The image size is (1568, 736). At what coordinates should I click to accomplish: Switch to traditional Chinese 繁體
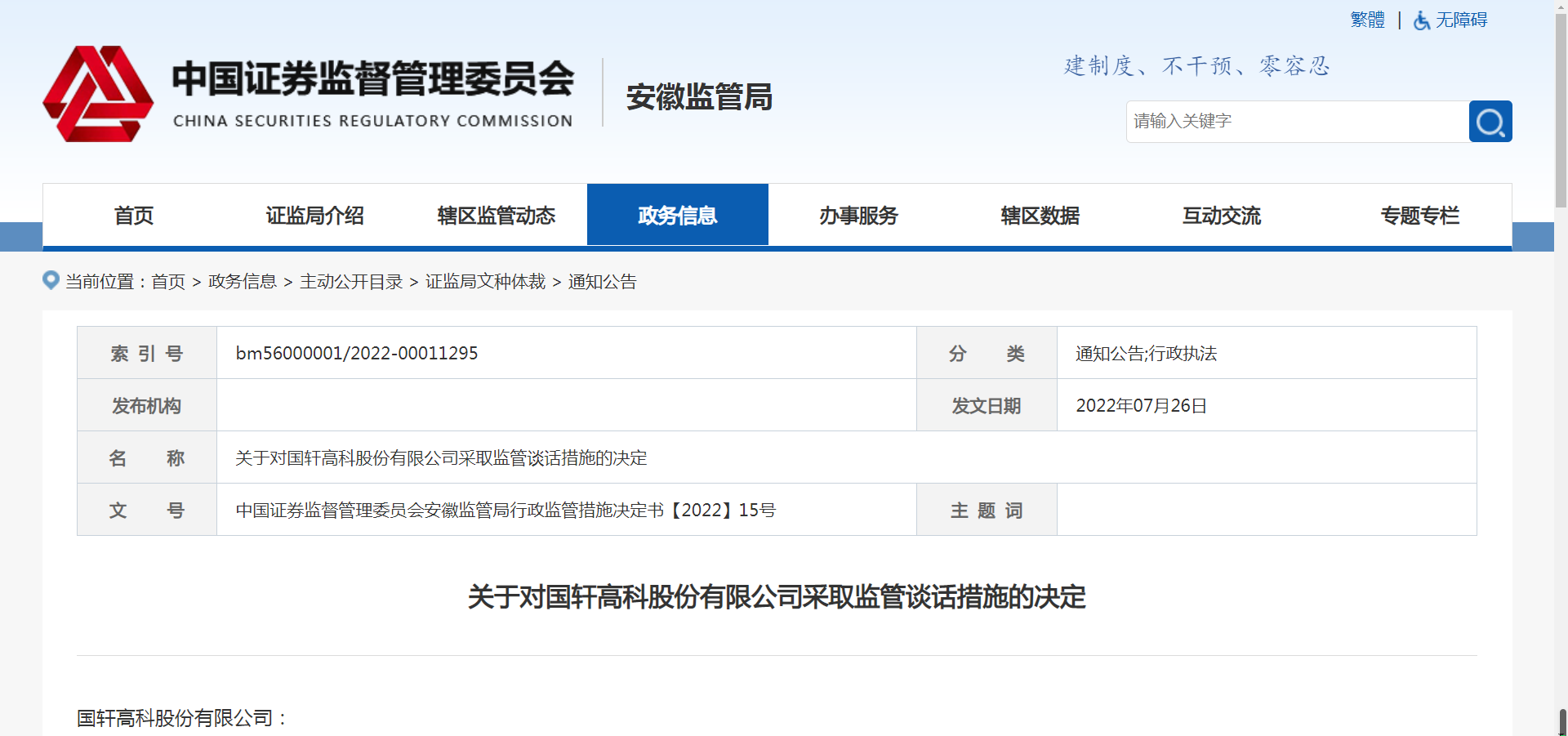(x=1367, y=20)
